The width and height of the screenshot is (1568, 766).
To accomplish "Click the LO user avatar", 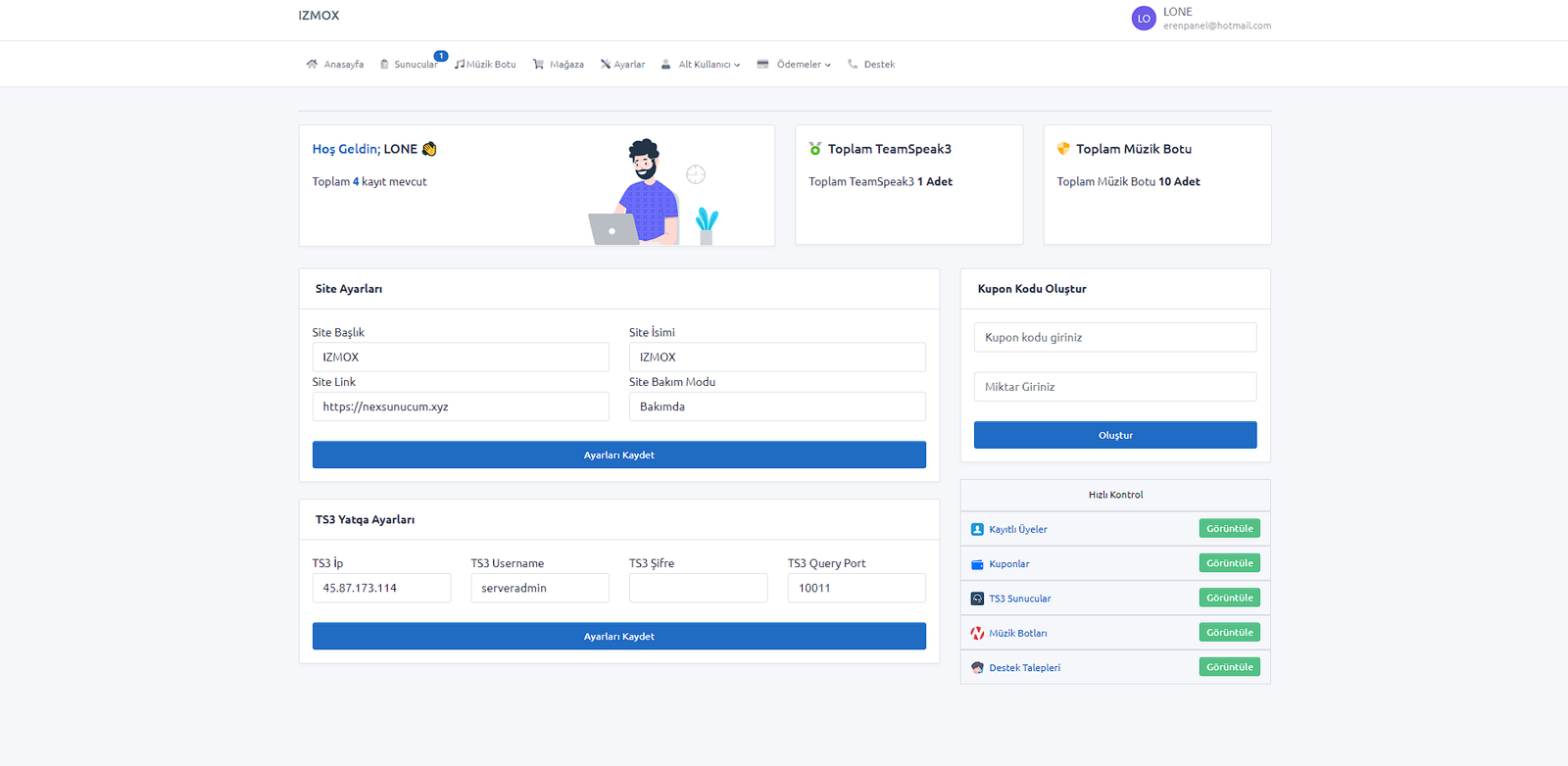I will (1144, 19).
